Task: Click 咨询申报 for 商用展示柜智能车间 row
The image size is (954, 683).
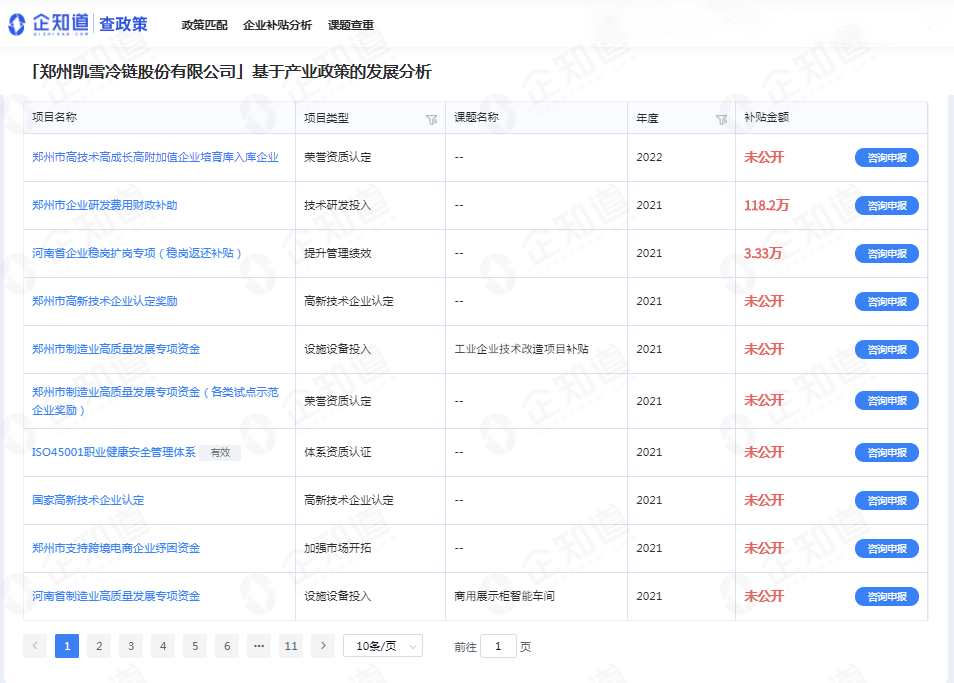Action: click(x=886, y=597)
